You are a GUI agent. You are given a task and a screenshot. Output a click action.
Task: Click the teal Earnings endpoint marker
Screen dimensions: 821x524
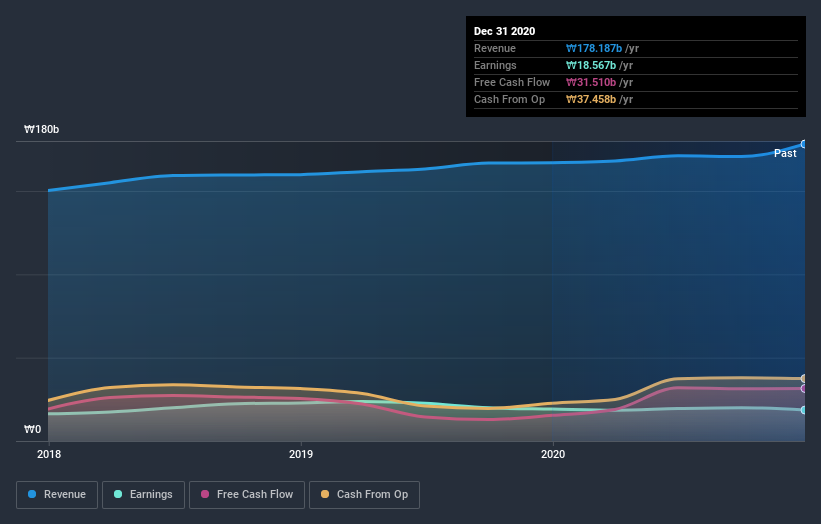pyautogui.click(x=804, y=410)
